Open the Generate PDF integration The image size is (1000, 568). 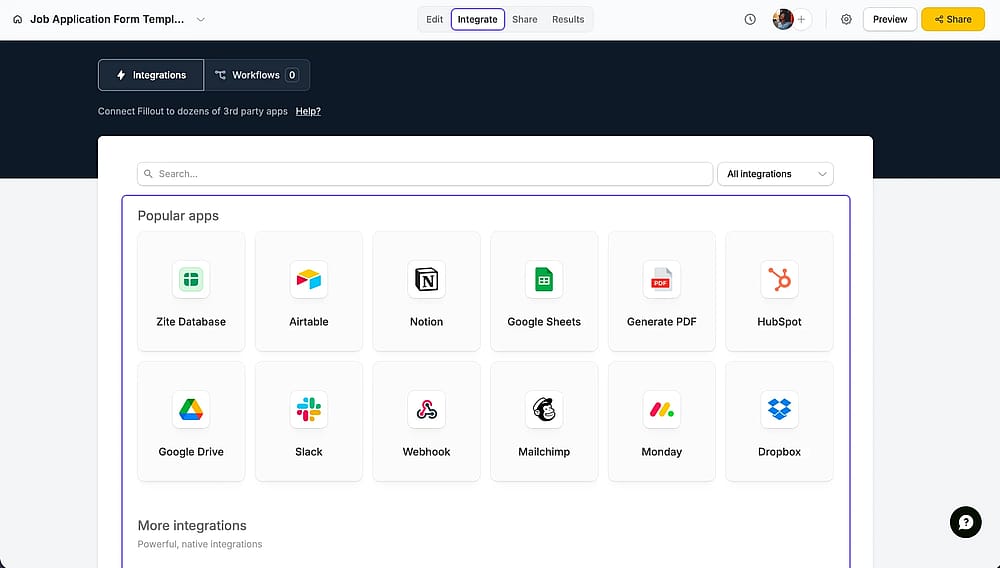click(661, 291)
